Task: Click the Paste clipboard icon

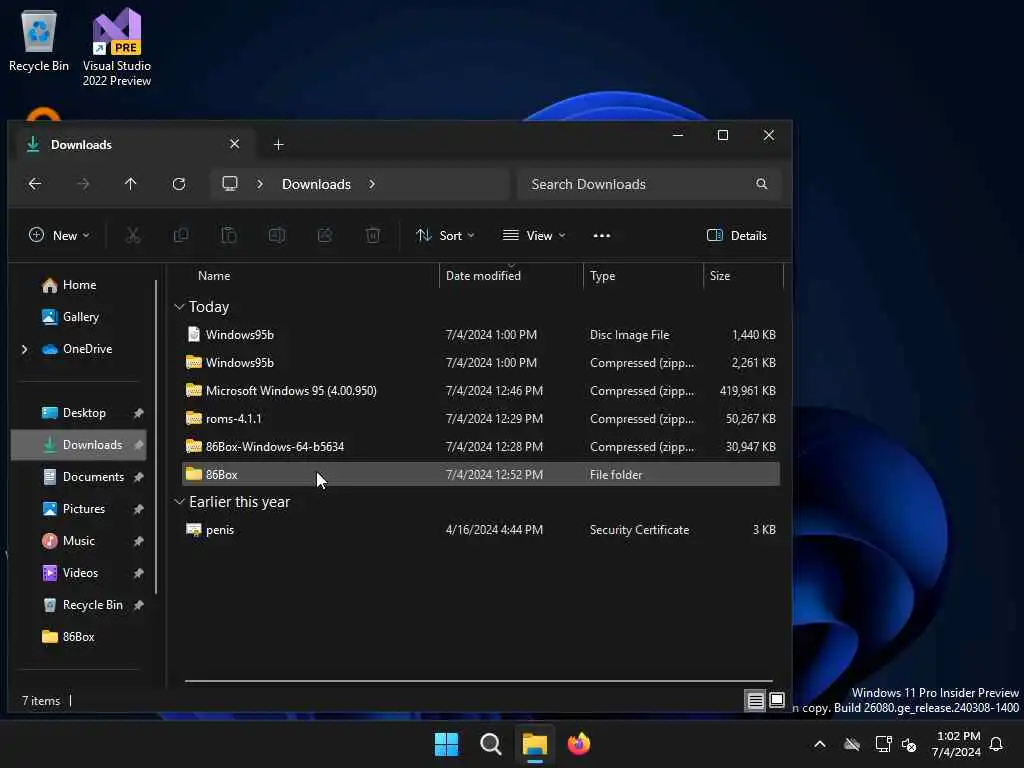Action: point(229,235)
